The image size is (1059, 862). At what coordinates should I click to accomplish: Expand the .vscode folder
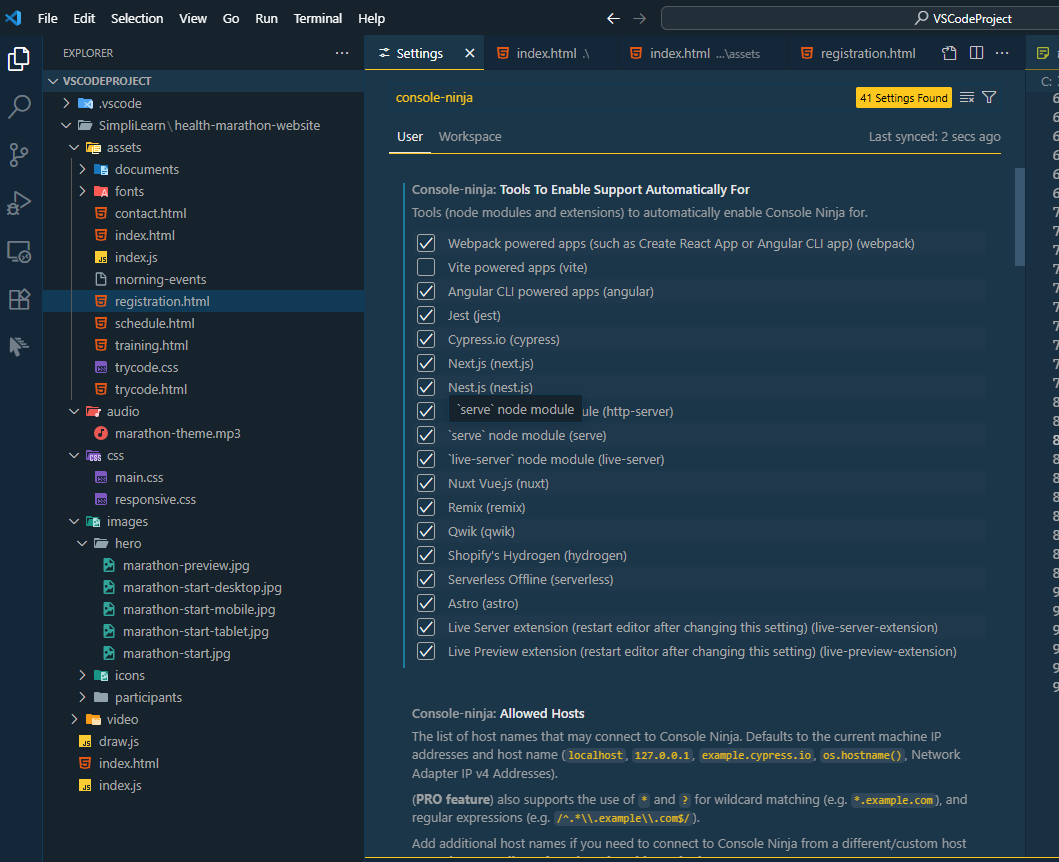(66, 103)
